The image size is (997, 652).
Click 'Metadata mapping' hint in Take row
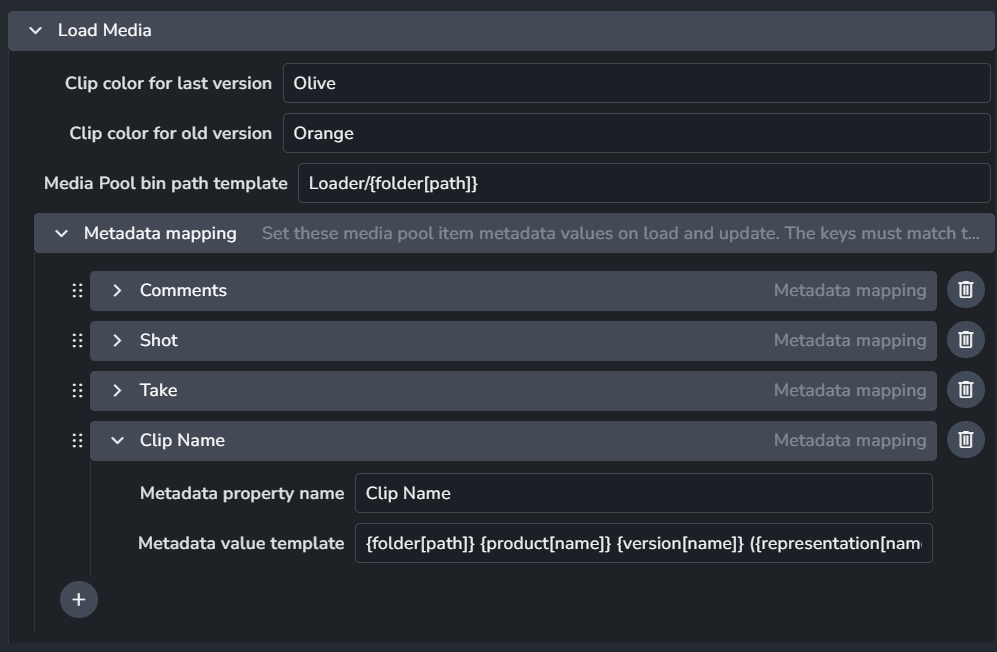[x=849, y=391]
